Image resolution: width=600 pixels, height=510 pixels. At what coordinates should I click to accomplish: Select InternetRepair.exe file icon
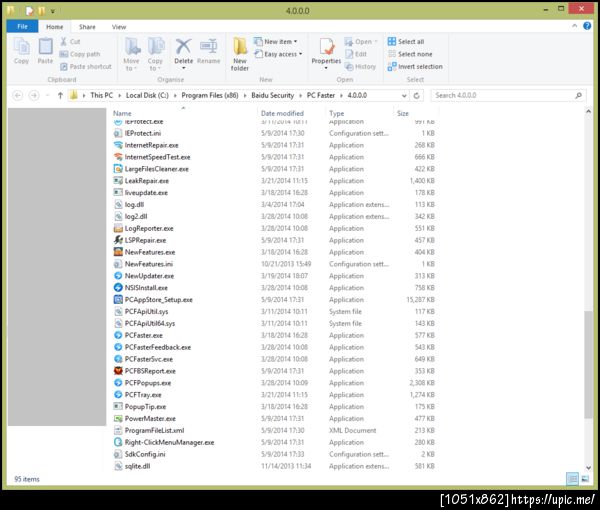(x=118, y=145)
